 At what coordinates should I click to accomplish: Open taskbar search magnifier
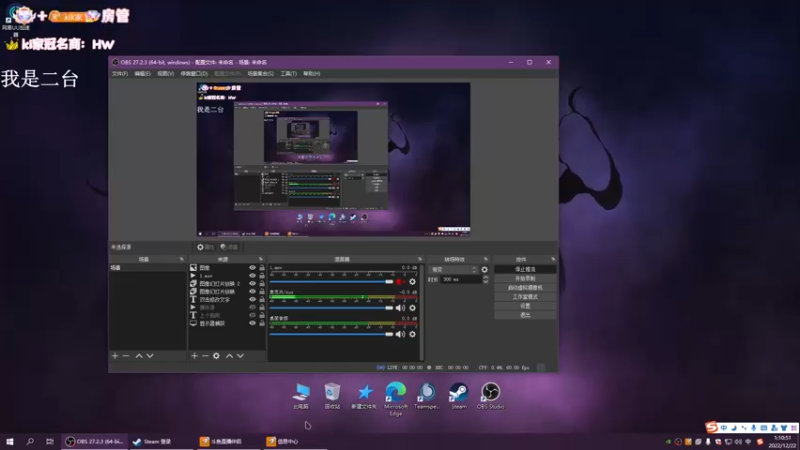30,441
